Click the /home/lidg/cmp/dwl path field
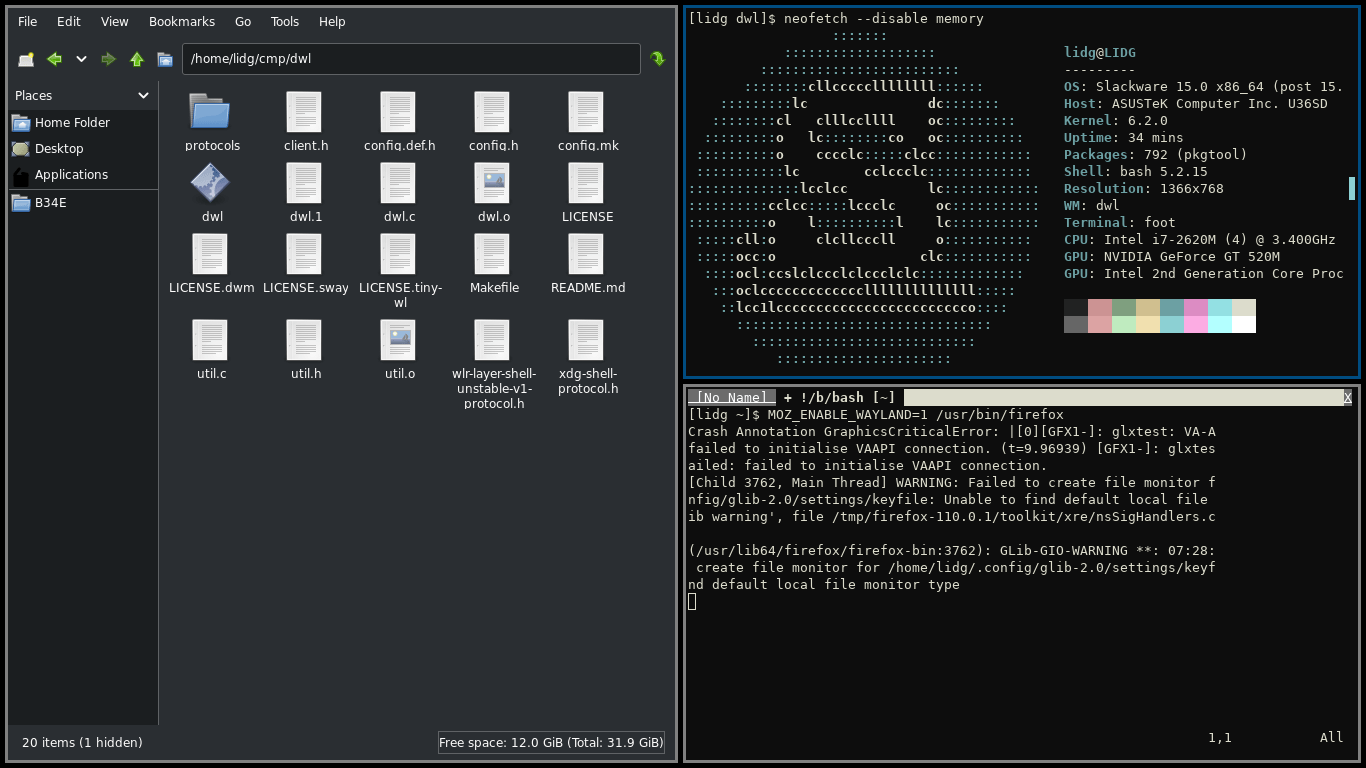Screen dimensions: 1366x768 [x=411, y=59]
